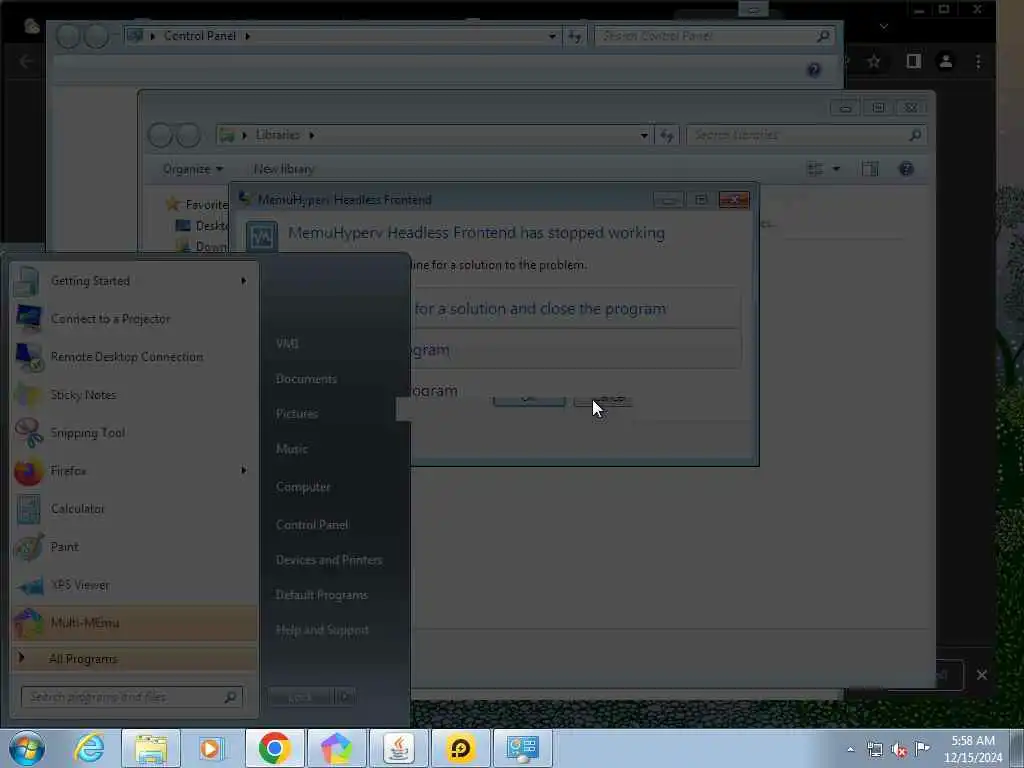Screen dimensions: 1024x768
Task: Open Music from the Start menu
Action: pyautogui.click(x=291, y=449)
